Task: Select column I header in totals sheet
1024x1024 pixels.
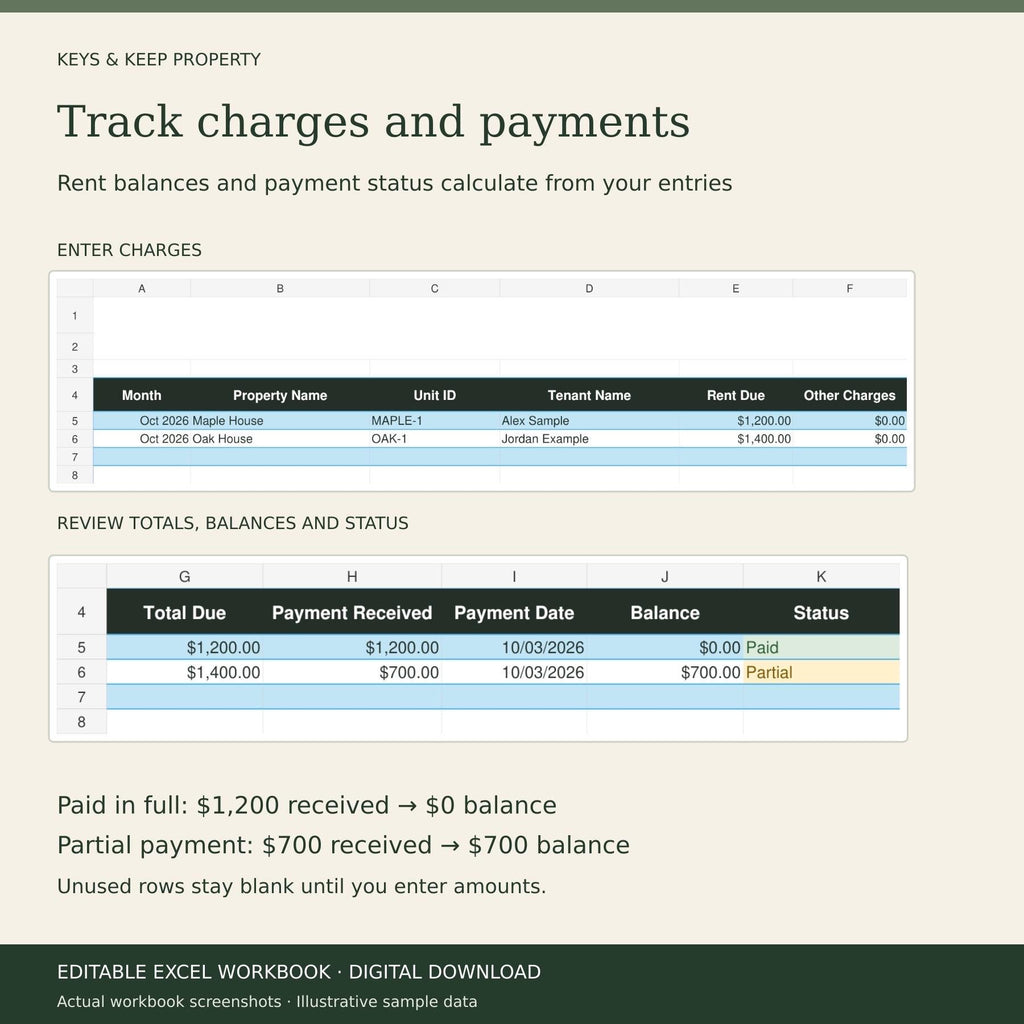Action: [514, 576]
